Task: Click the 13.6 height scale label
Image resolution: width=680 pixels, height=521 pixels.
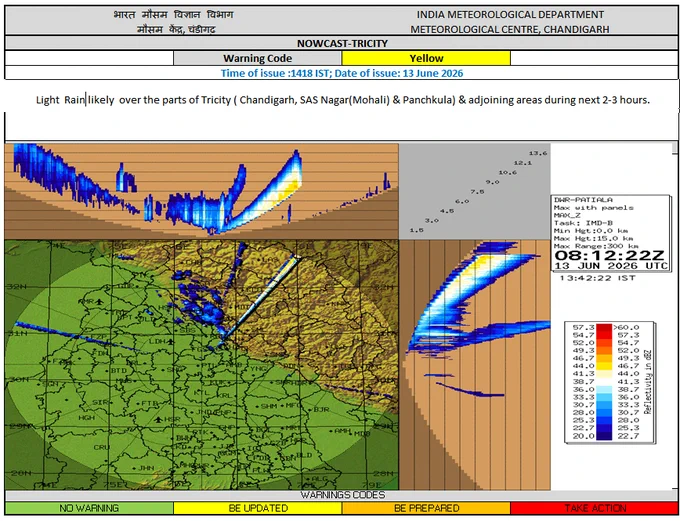Action: point(538,153)
